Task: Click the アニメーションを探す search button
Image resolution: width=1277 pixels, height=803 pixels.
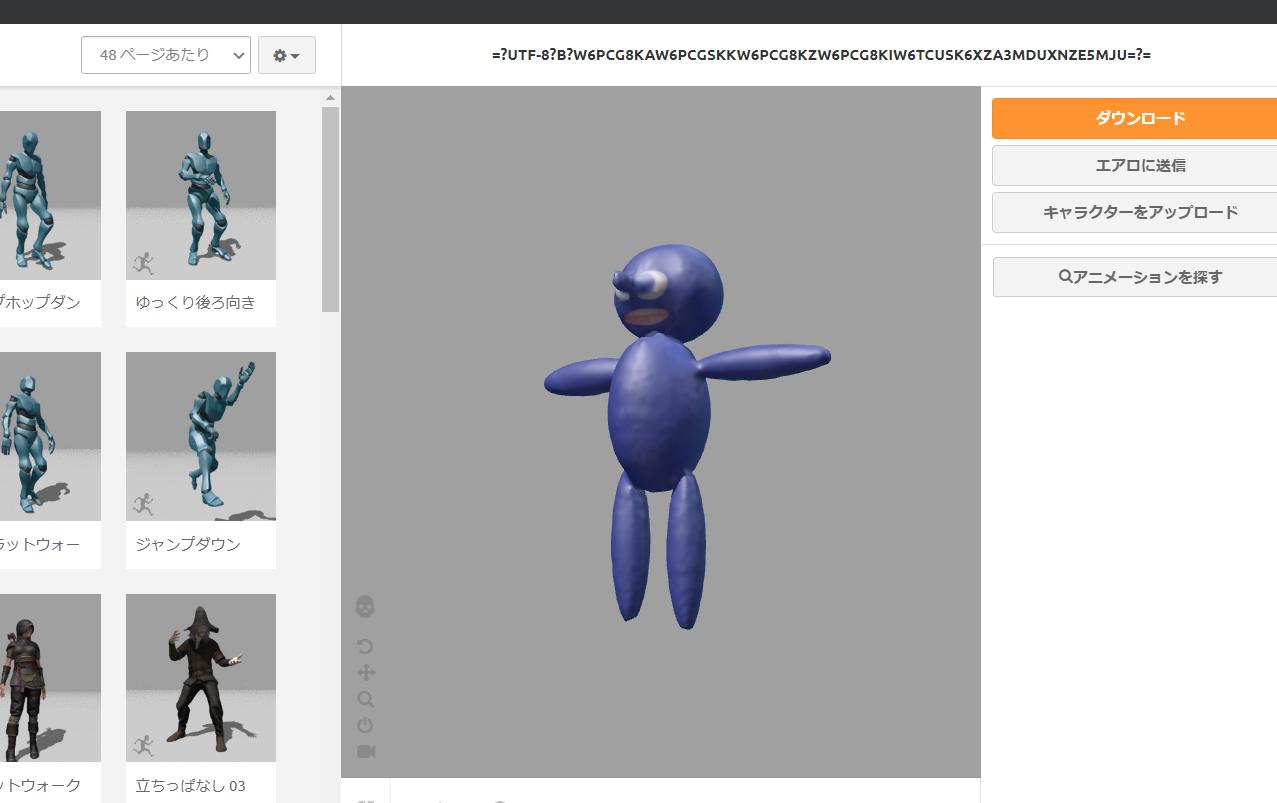Action: click(x=1135, y=277)
